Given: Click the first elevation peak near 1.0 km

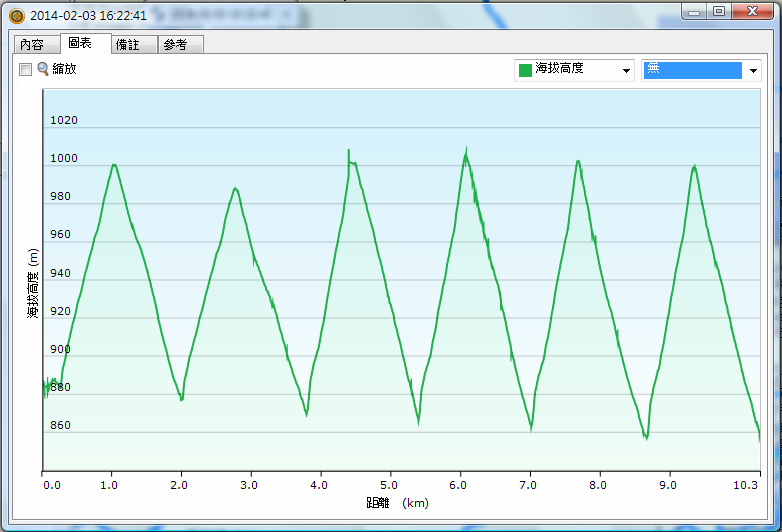Looking at the screenshot, I should 114,165.
